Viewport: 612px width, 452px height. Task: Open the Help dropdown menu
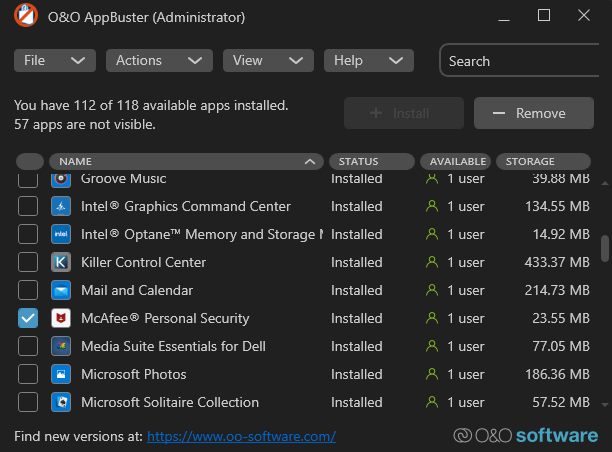click(369, 61)
